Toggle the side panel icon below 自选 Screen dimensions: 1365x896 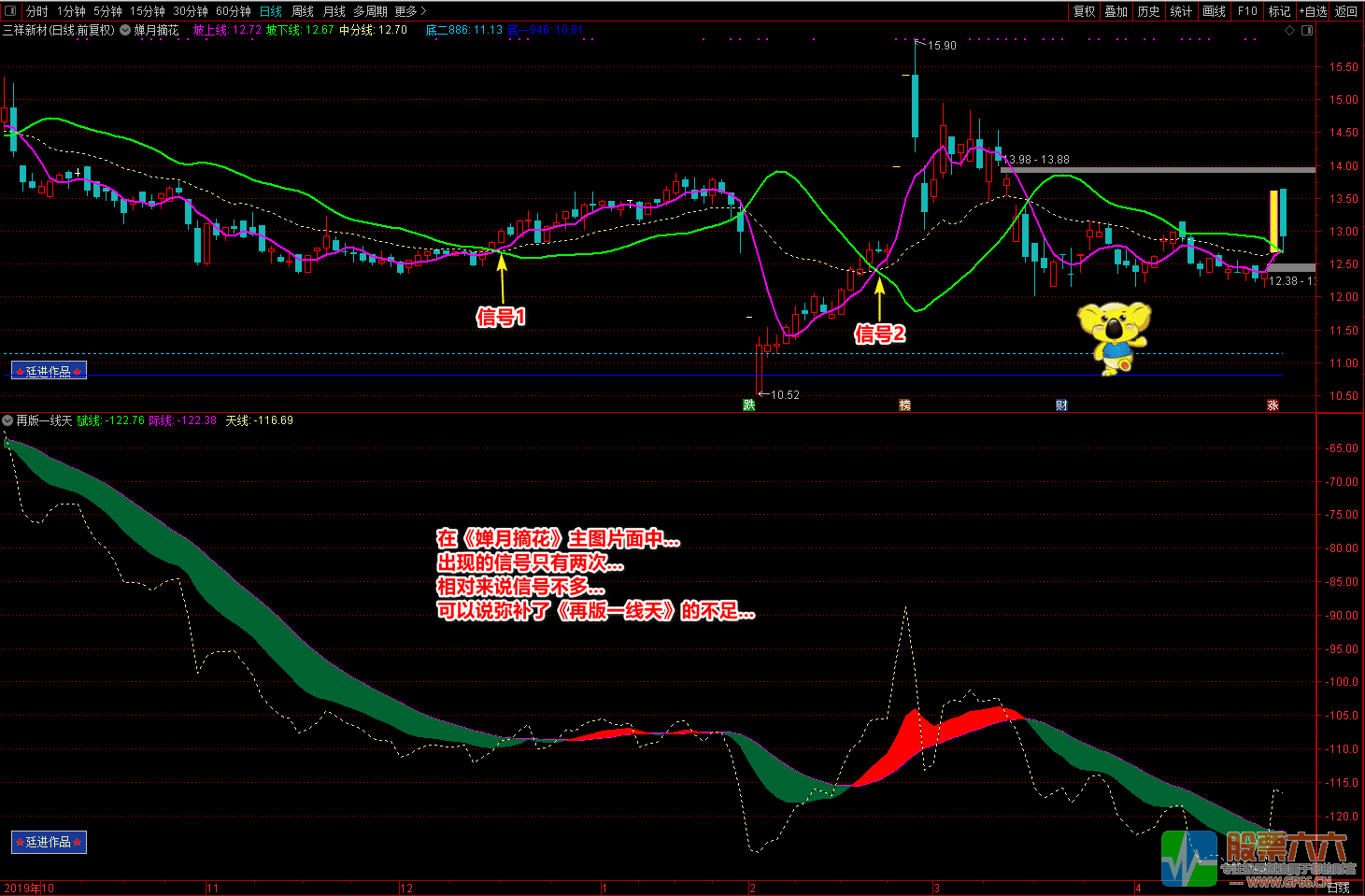1307,30
